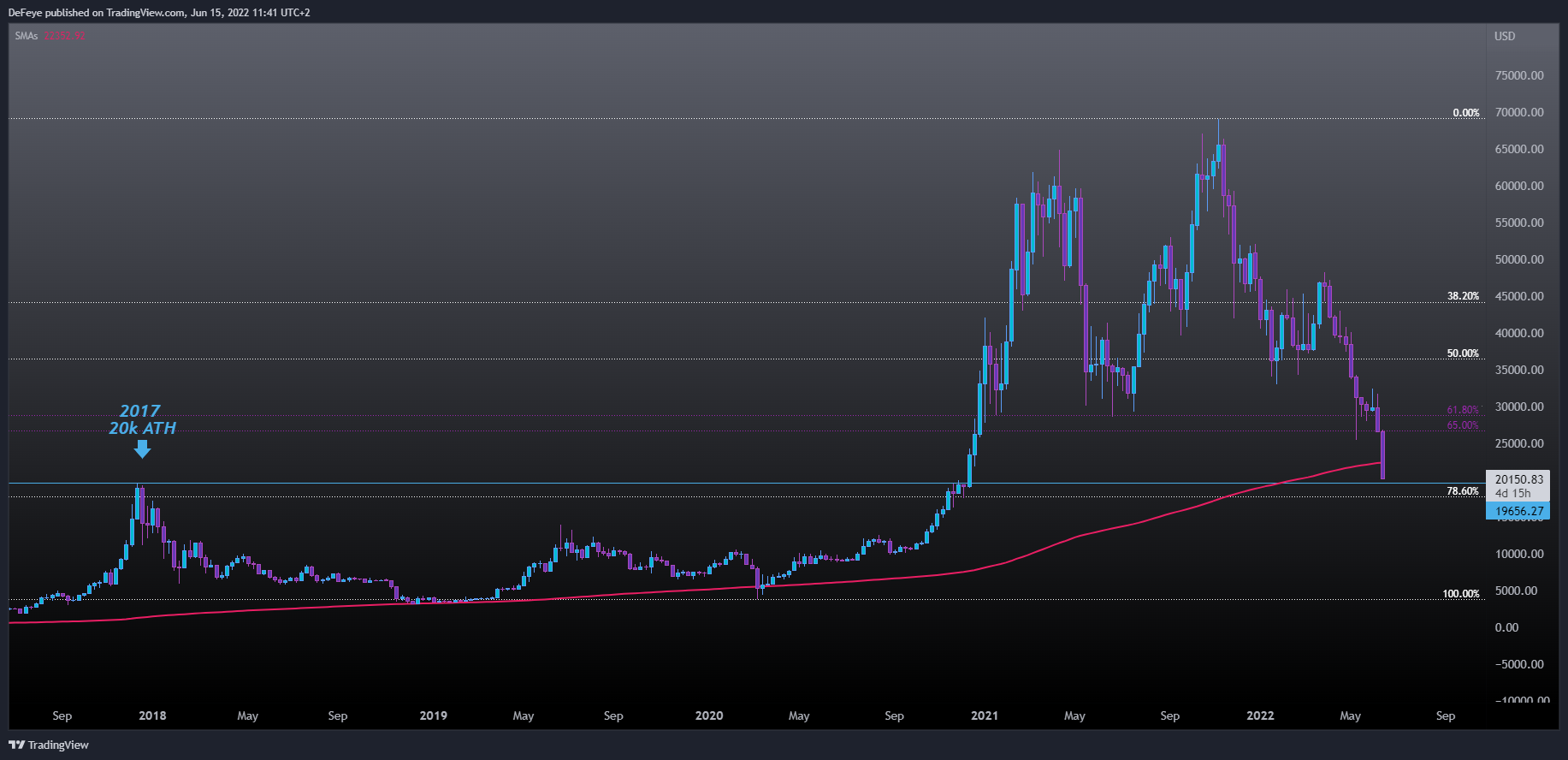The height and width of the screenshot is (760, 1568).
Task: Click the 45000.00 price axis label
Action: pyautogui.click(x=1519, y=296)
